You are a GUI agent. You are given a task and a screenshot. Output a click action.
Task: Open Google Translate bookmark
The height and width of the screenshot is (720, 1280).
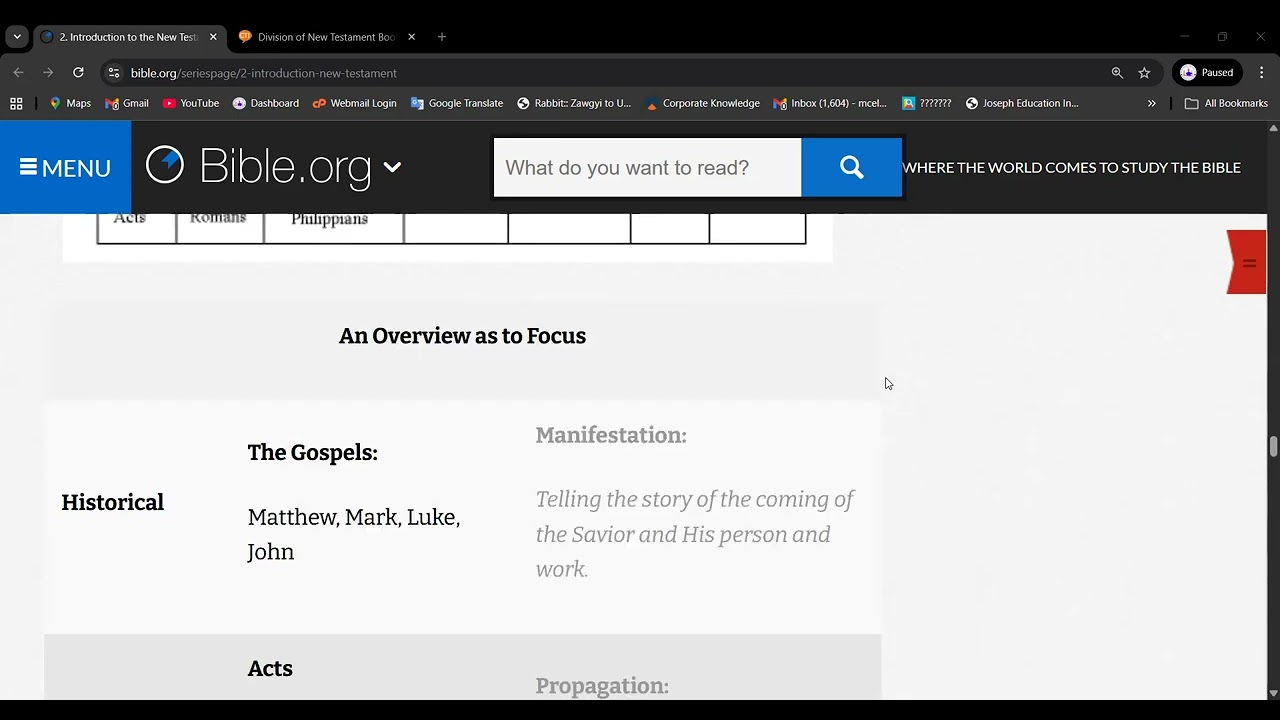click(x=457, y=103)
